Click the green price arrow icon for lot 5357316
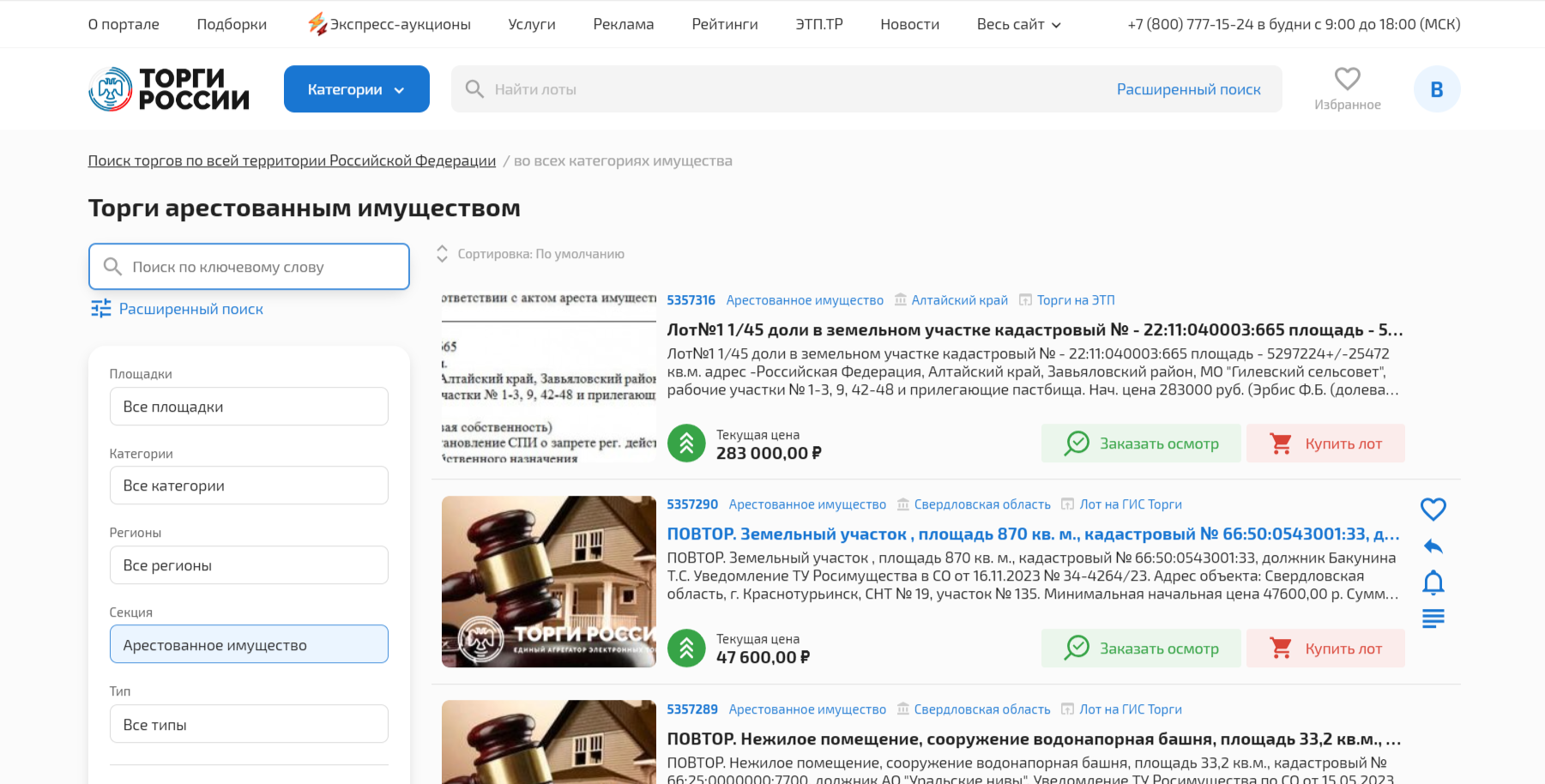This screenshot has width=1545, height=784. click(x=686, y=443)
